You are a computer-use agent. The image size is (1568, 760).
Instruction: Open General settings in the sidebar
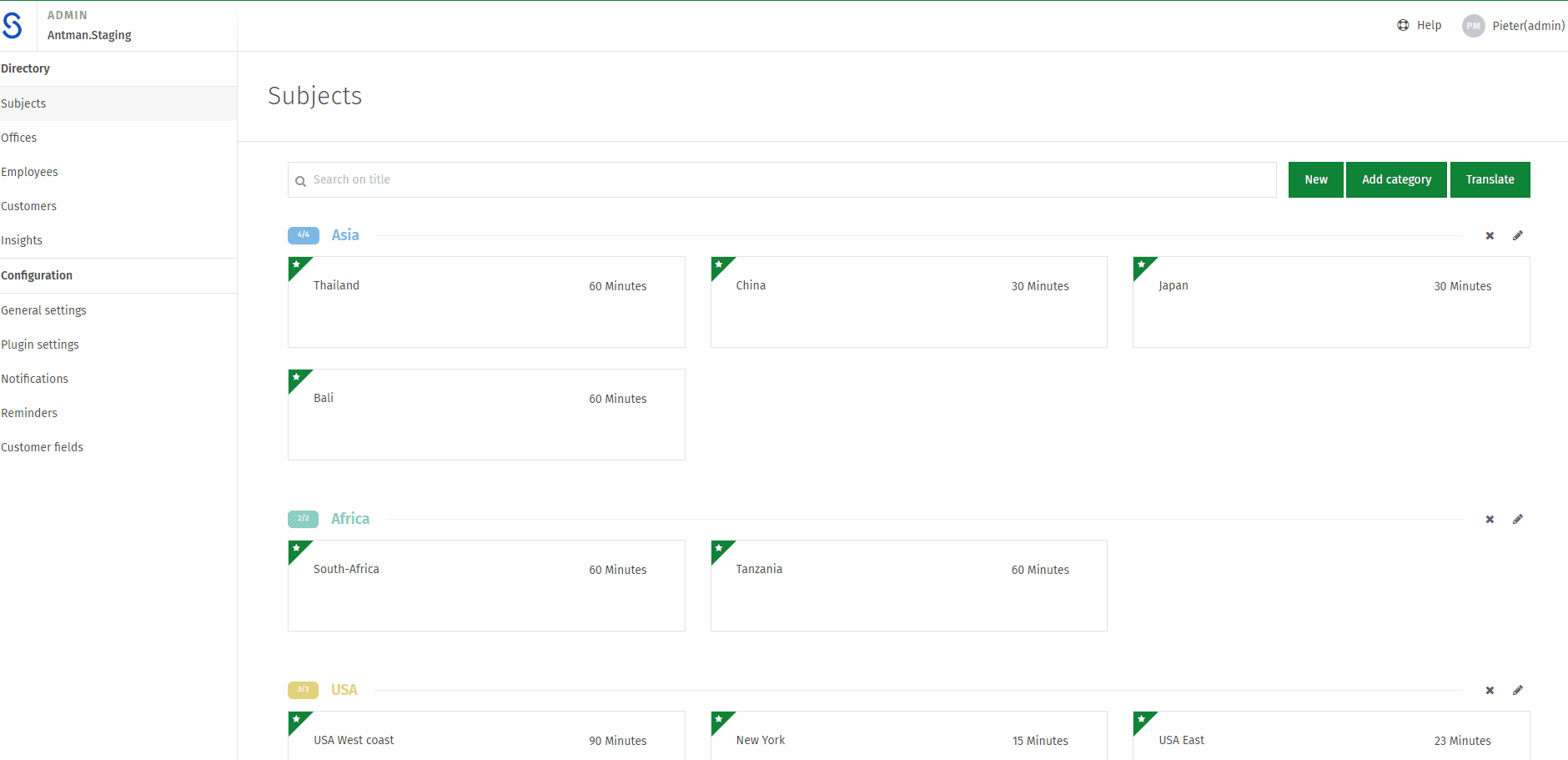tap(118, 310)
